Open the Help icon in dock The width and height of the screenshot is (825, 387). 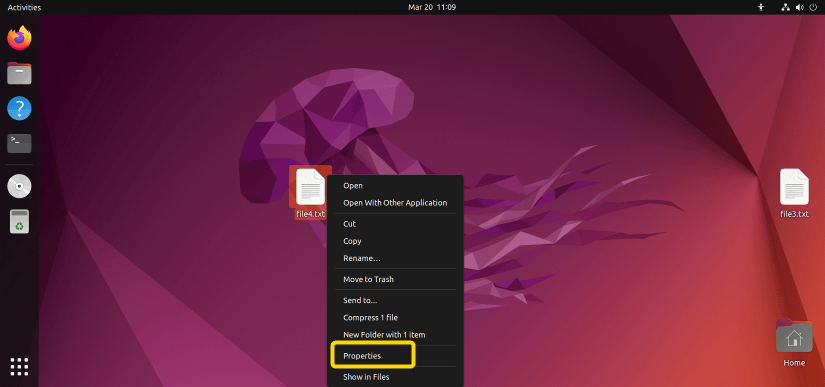click(19, 108)
